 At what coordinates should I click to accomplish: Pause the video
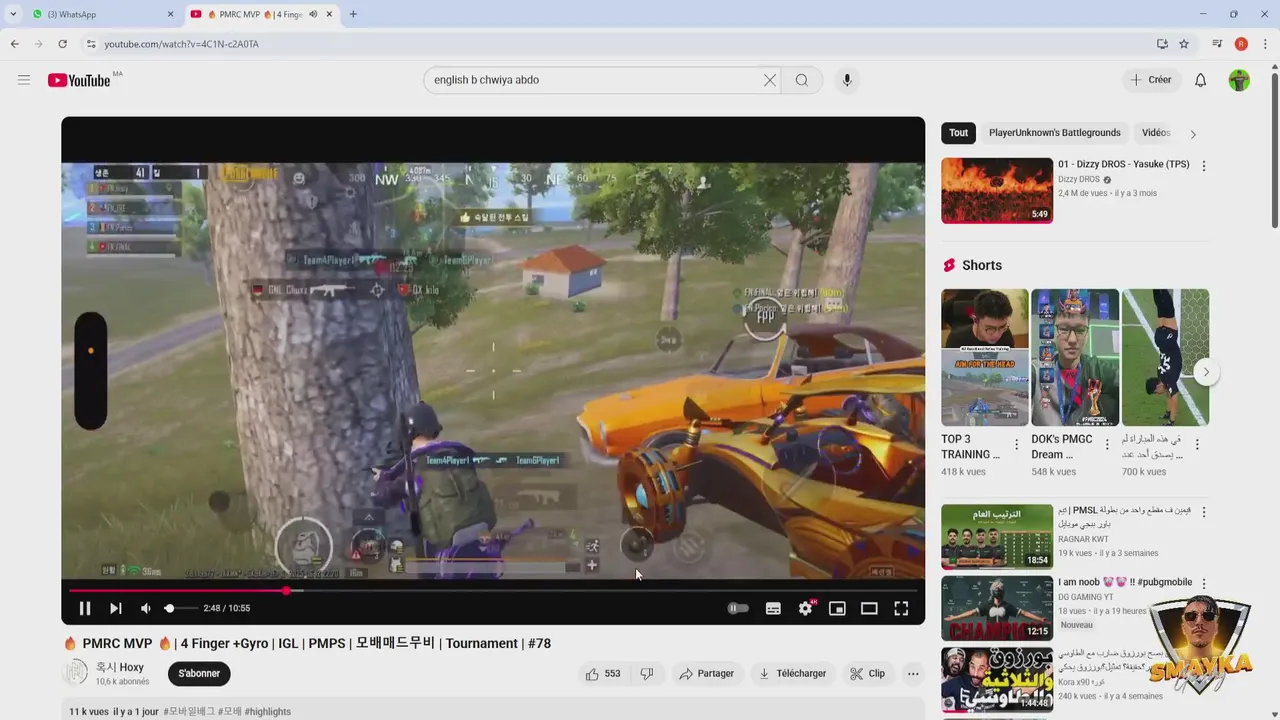point(85,608)
